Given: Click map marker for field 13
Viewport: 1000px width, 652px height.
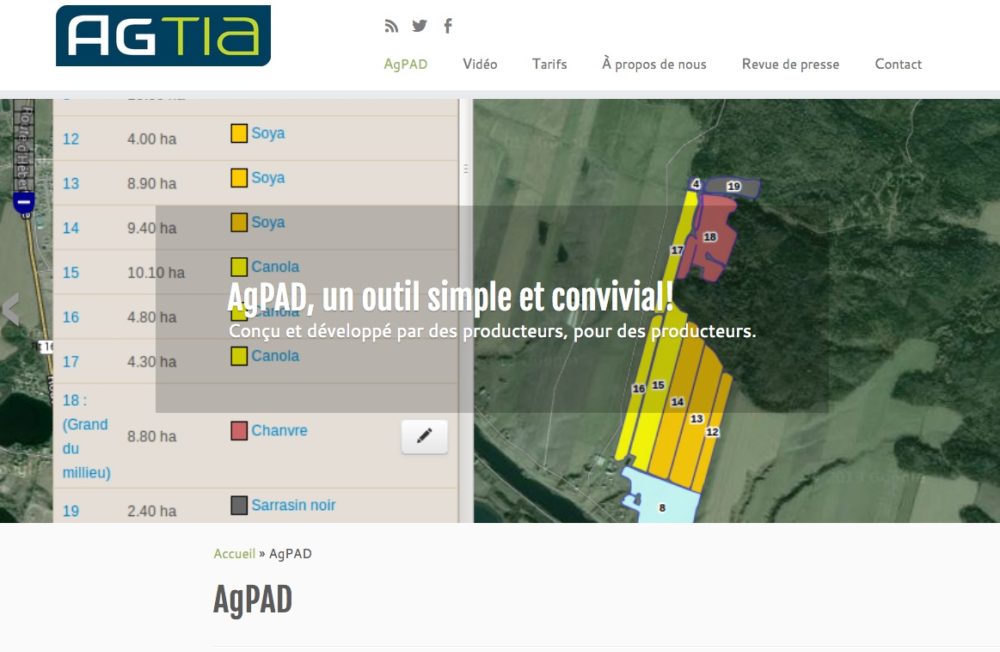Looking at the screenshot, I should 696,419.
